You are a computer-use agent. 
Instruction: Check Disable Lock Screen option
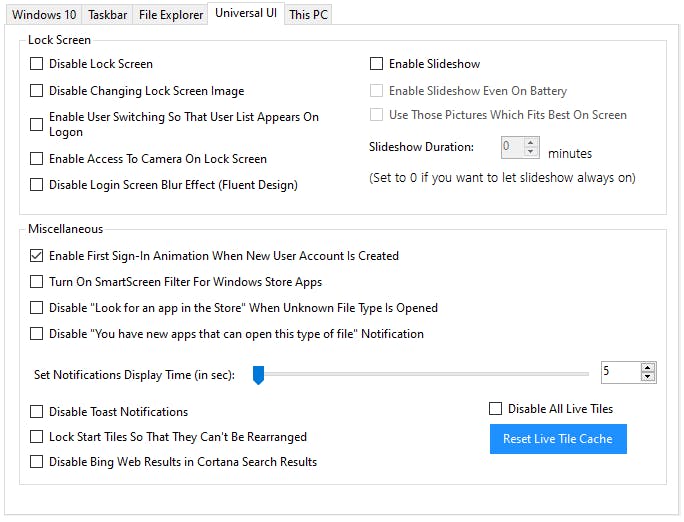coord(37,64)
